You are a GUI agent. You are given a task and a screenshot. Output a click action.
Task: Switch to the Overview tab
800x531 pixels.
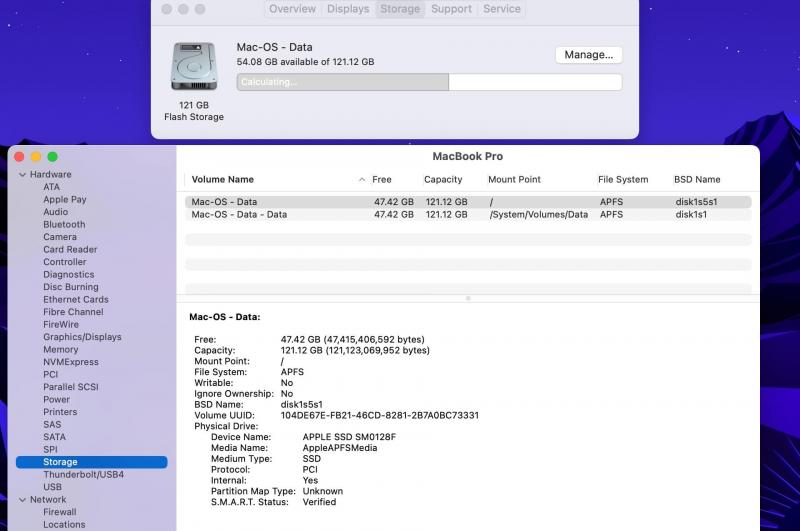coord(292,9)
